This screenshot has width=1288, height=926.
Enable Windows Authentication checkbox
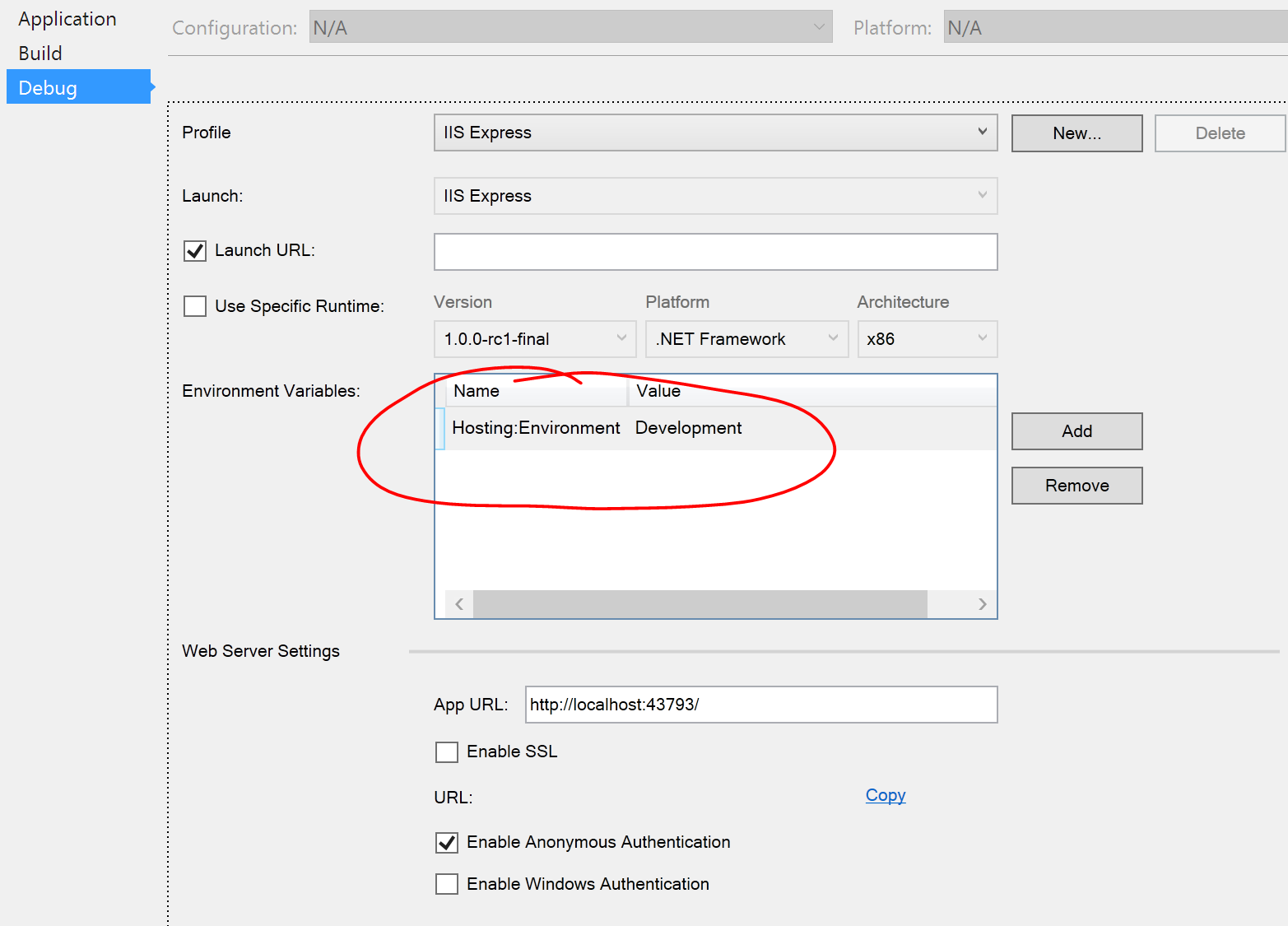click(x=447, y=885)
